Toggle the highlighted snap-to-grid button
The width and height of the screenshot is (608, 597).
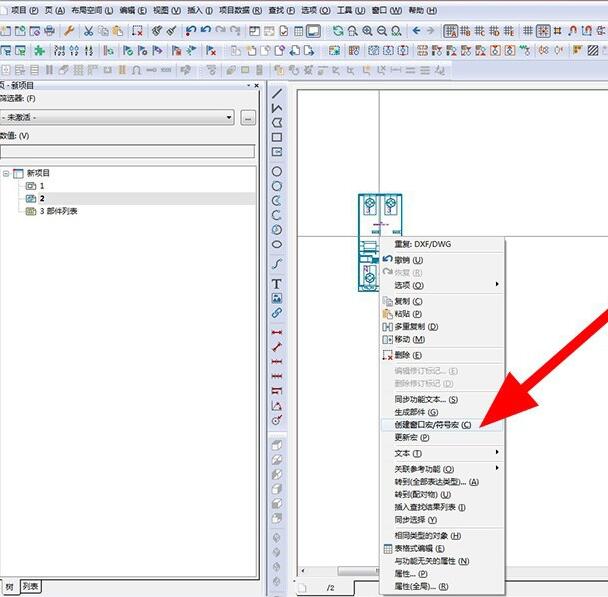tap(543, 31)
